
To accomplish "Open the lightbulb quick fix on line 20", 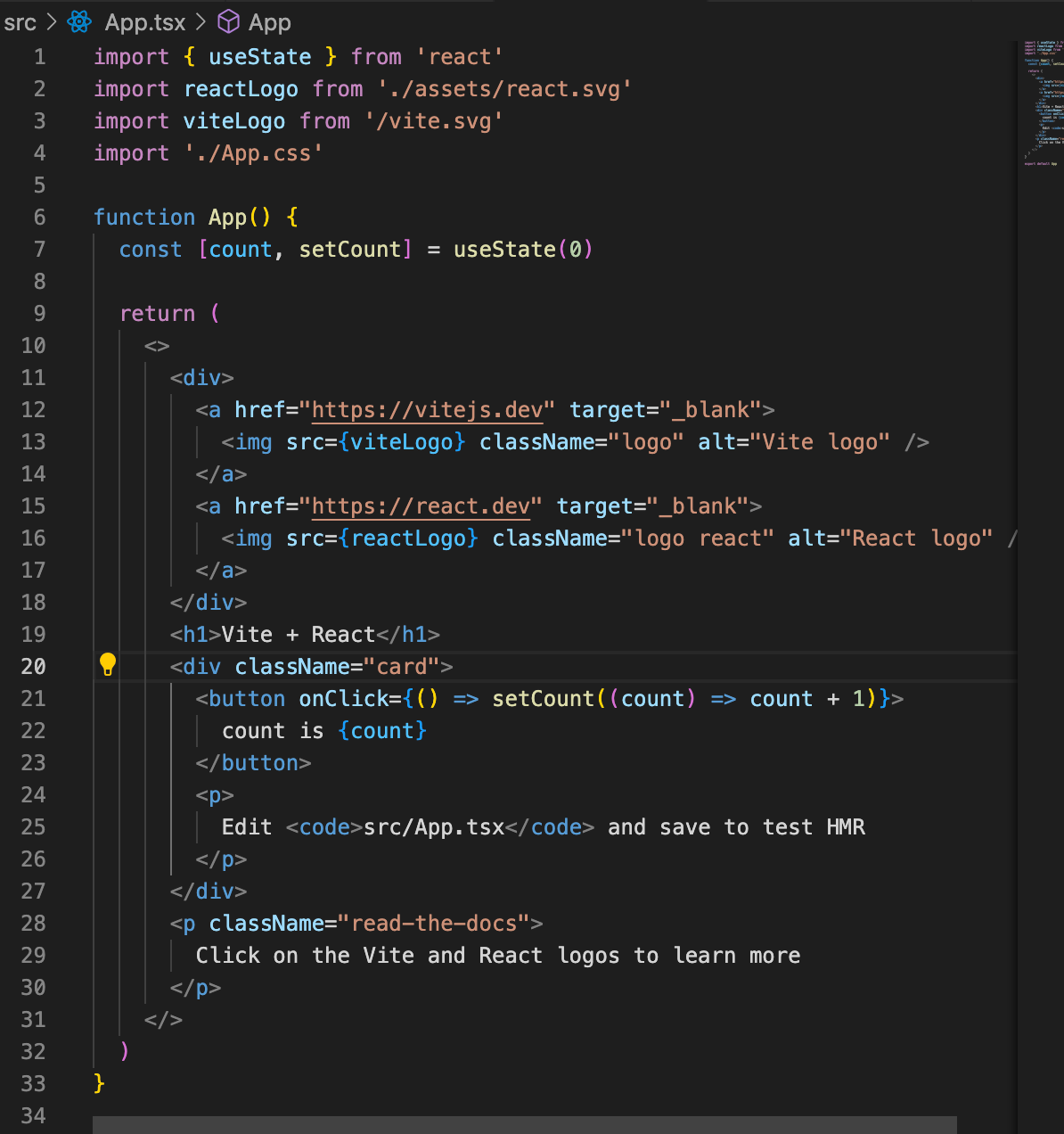I will pyautogui.click(x=108, y=666).
